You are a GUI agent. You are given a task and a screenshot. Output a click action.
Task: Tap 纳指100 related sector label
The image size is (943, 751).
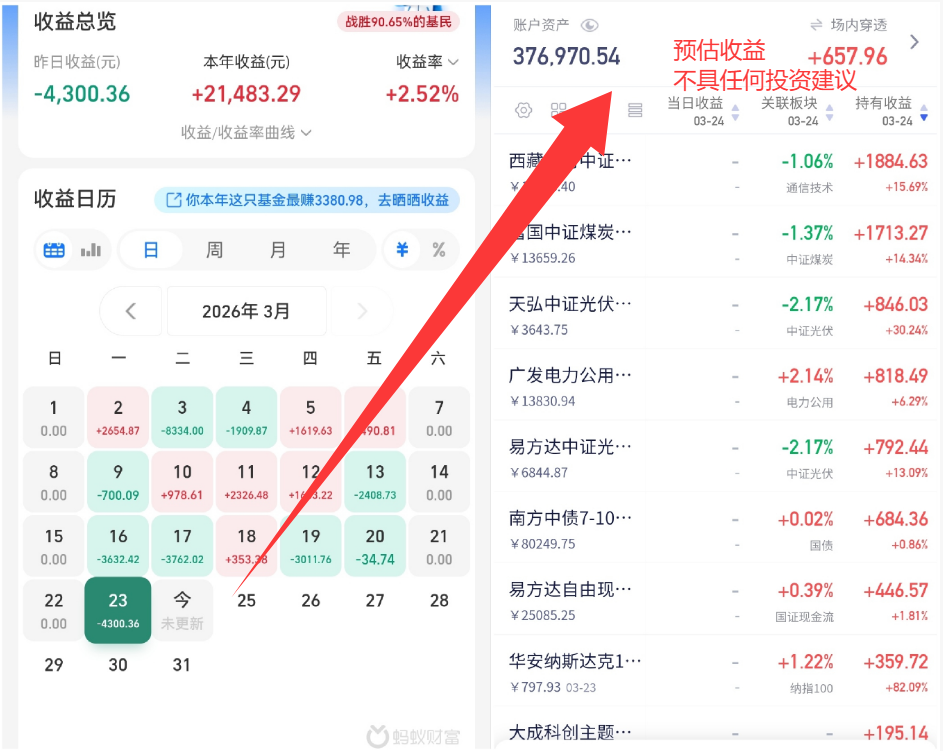tap(811, 688)
